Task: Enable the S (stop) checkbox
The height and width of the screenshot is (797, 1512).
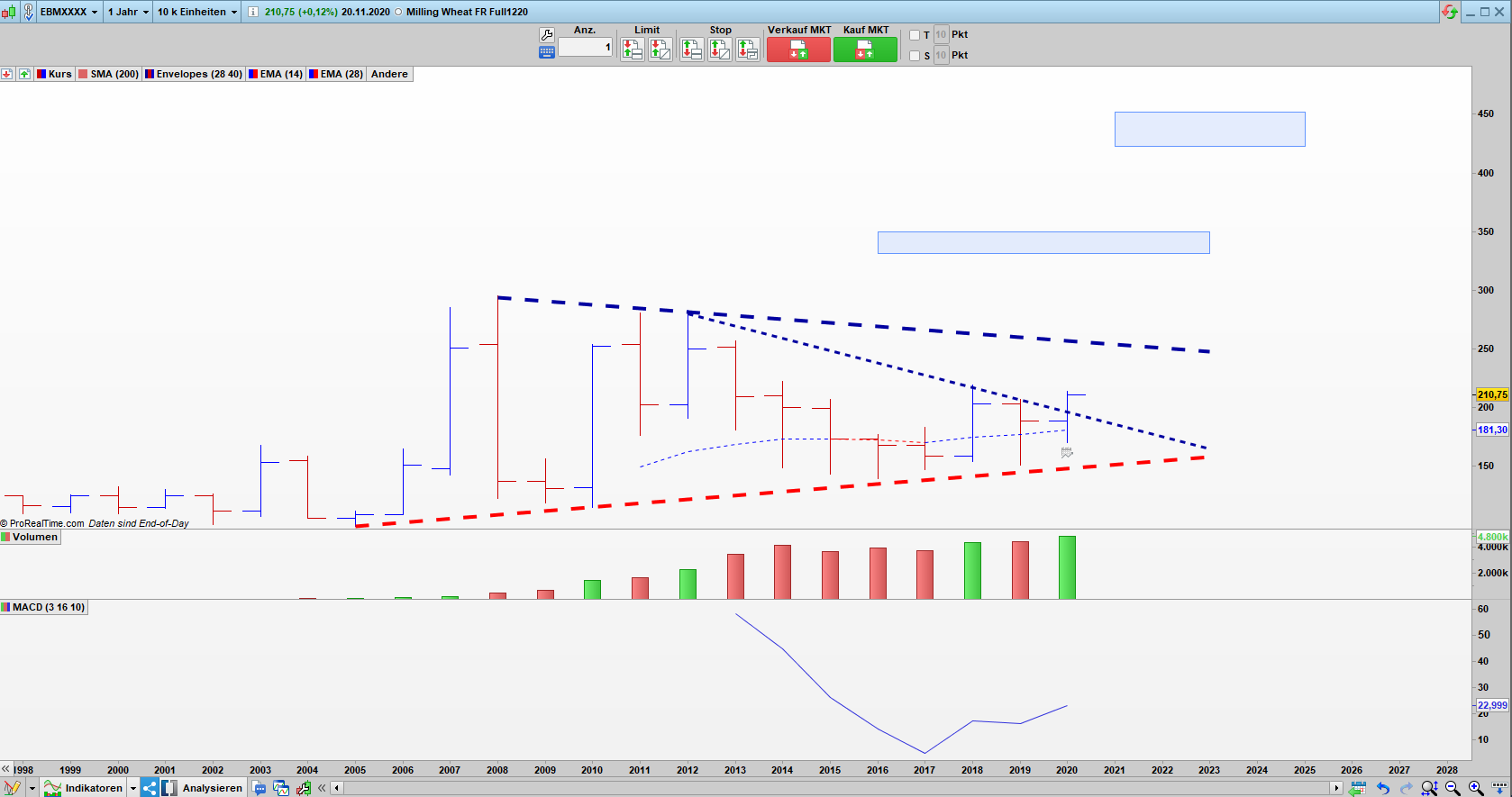Action: tap(915, 56)
